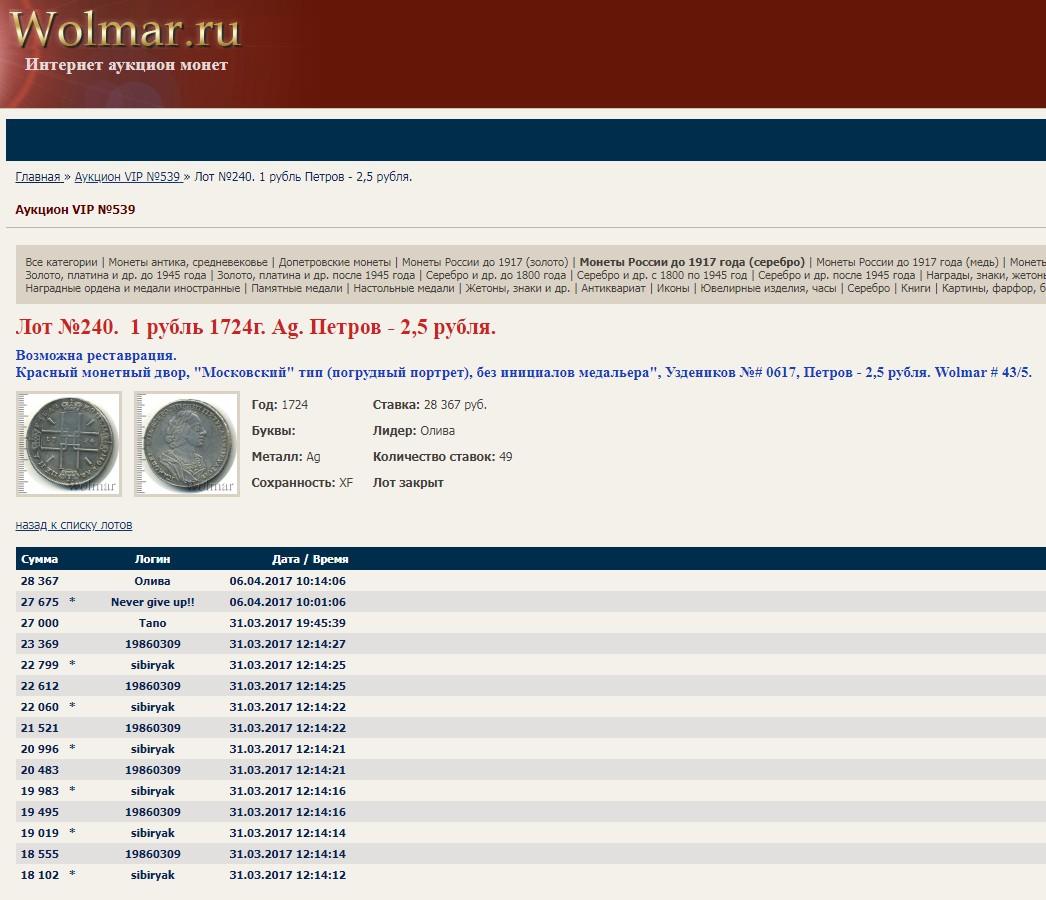The height and width of the screenshot is (900, 1046).
Task: Click the 'Ставка: 28 367 руб.' value
Action: click(x=430, y=405)
